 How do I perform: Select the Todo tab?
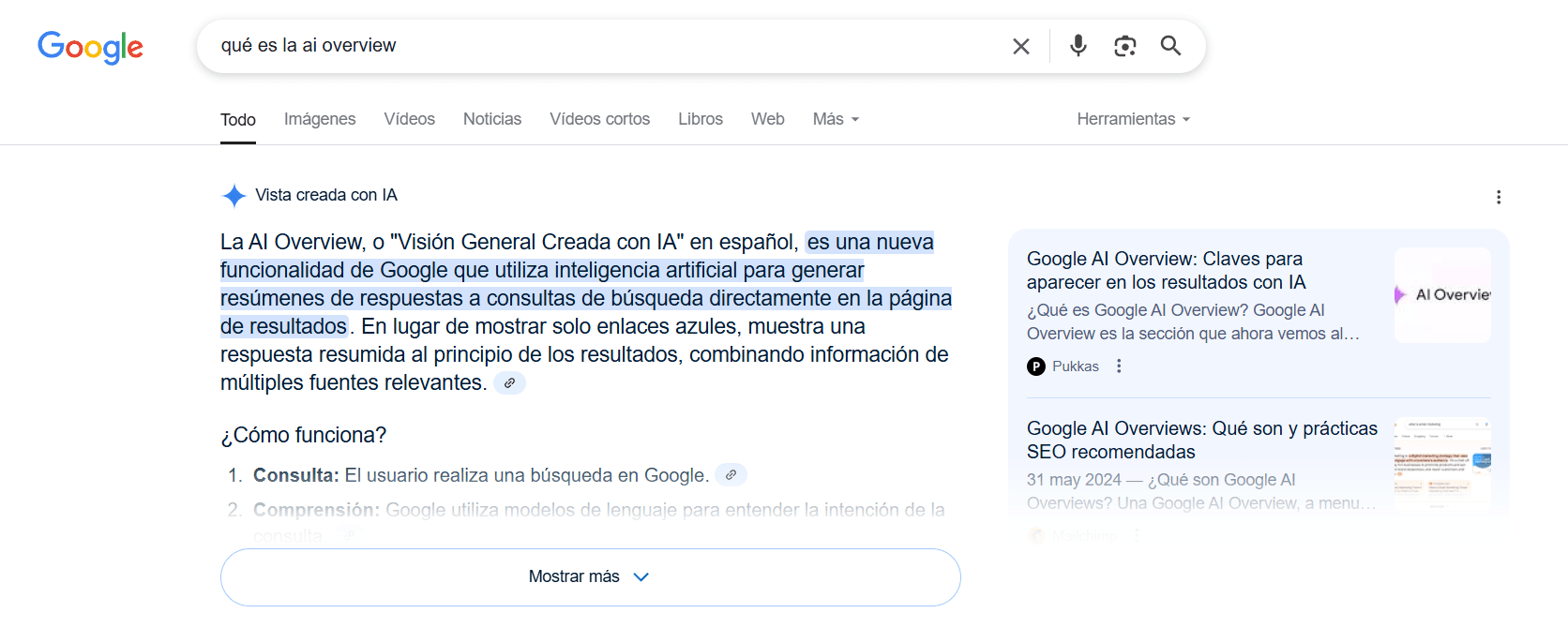tap(238, 120)
